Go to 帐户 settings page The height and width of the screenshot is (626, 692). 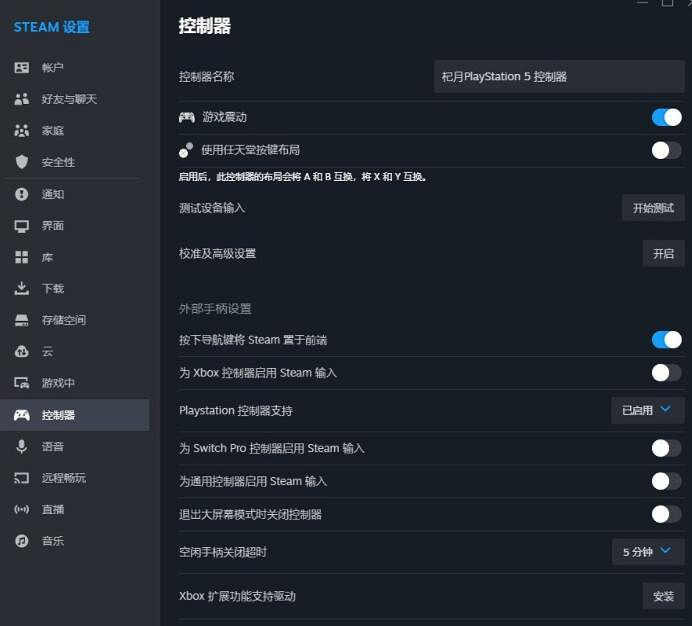[53, 68]
